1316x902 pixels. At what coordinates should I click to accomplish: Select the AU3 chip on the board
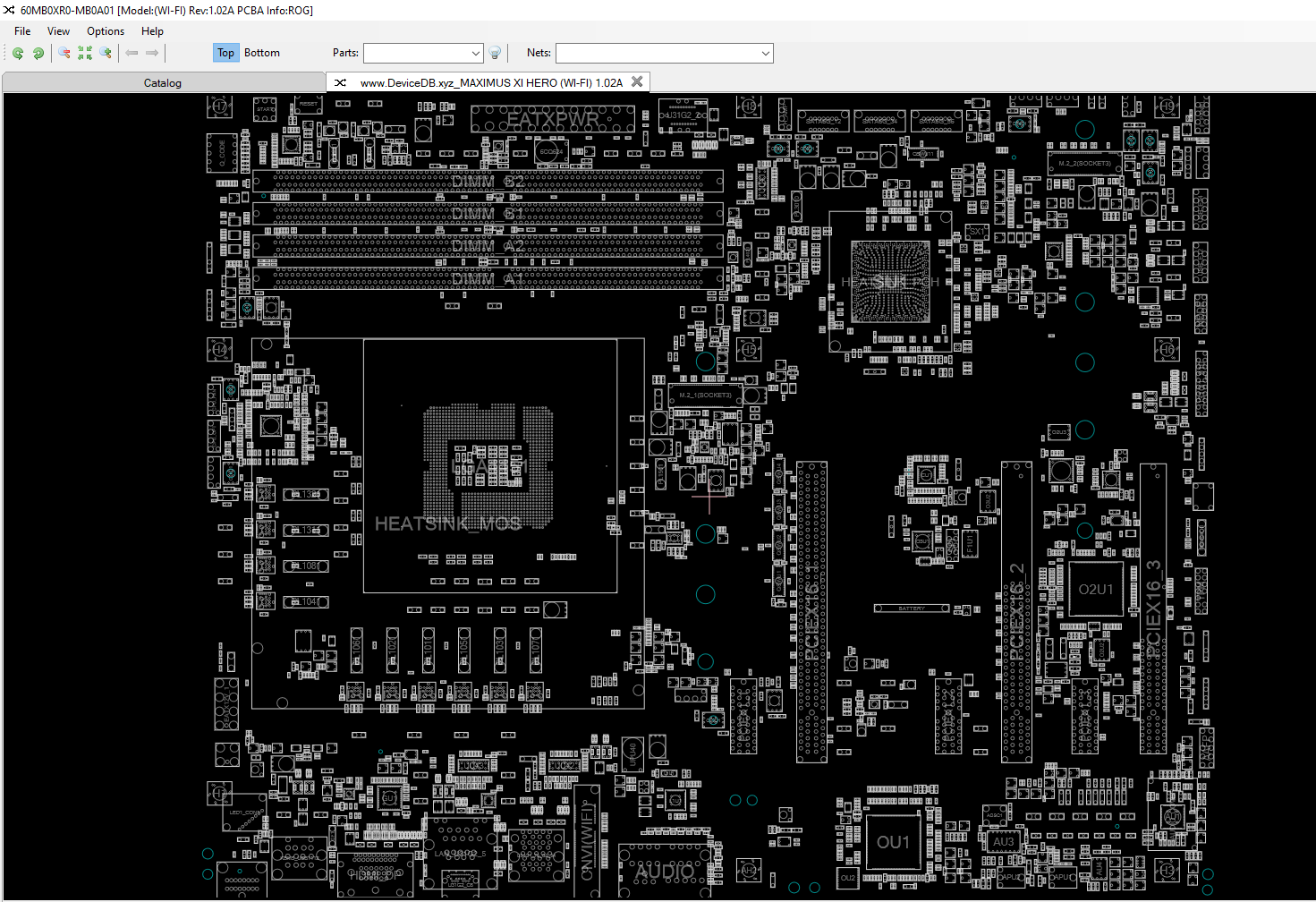(x=1004, y=842)
